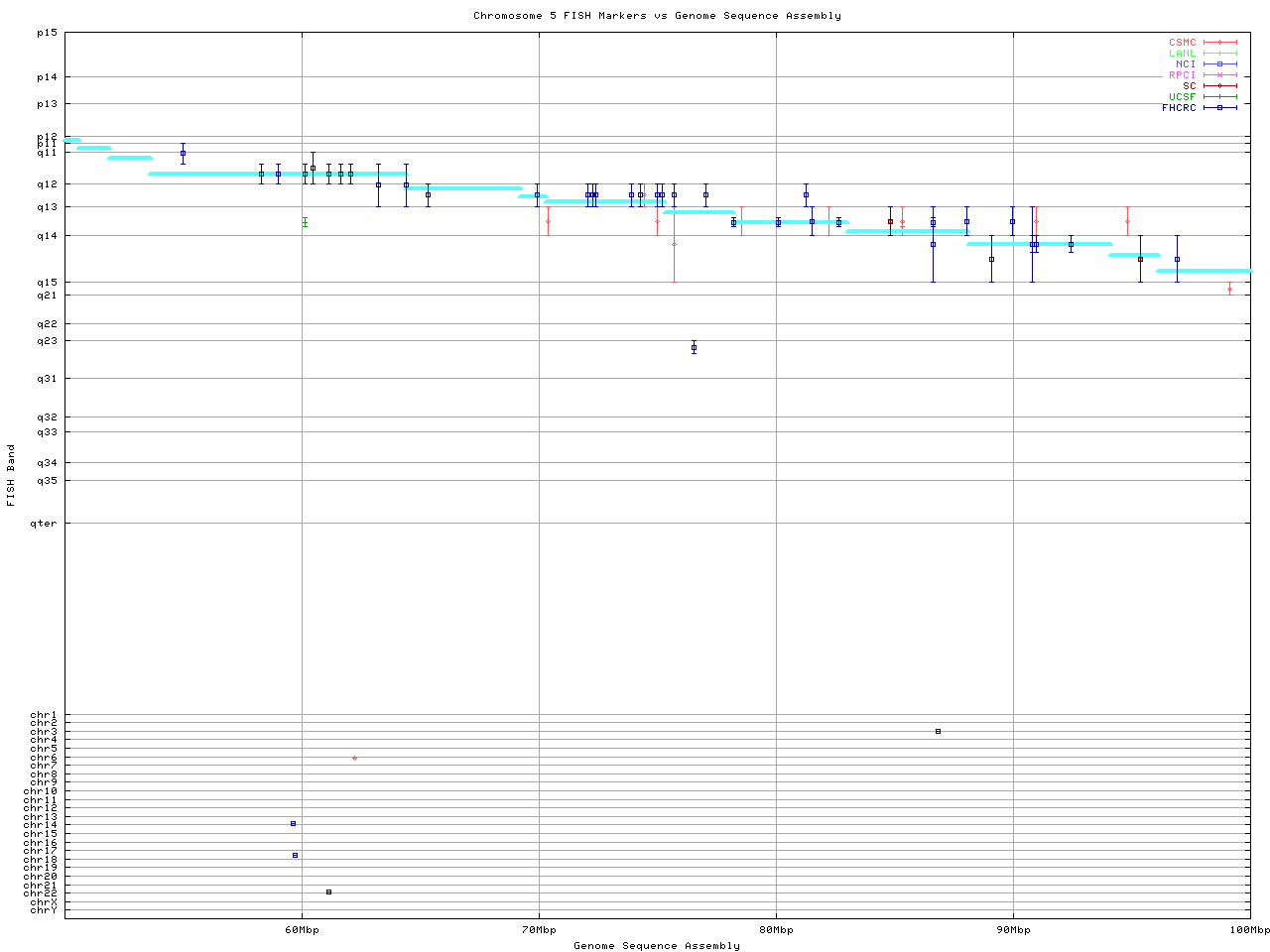1270x952 pixels.
Task: Click the 'FISH Band' y-axis label
Action: pos(11,475)
